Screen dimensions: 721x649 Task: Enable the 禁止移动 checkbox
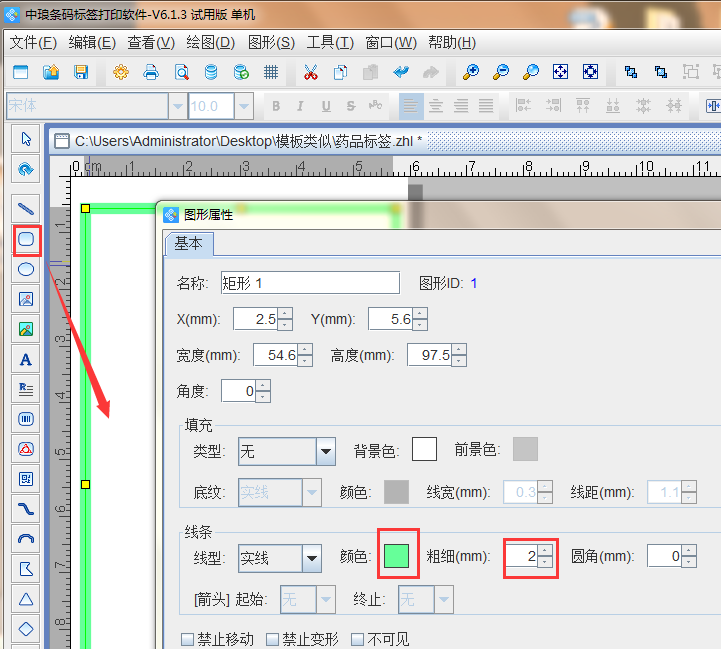187,640
